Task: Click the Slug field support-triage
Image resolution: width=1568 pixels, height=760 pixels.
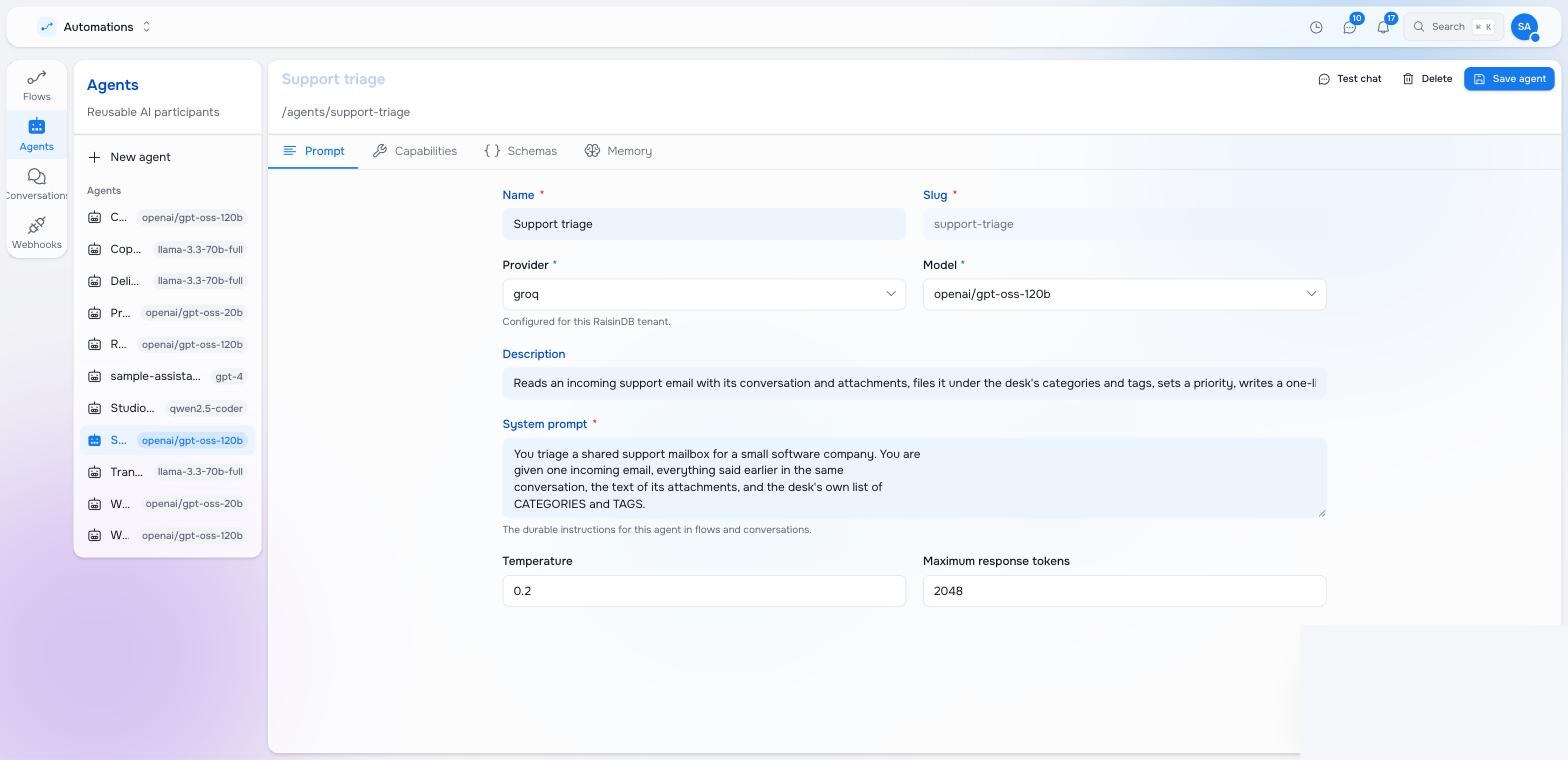Action: (1124, 224)
